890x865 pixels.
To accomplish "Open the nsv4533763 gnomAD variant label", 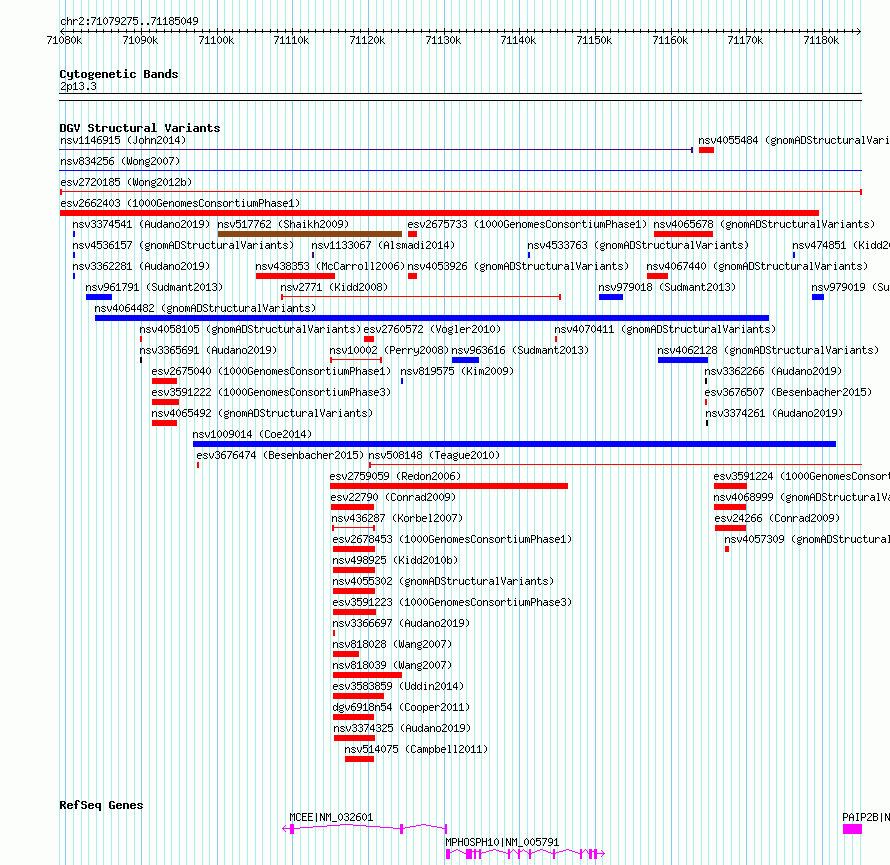I will [x=638, y=245].
